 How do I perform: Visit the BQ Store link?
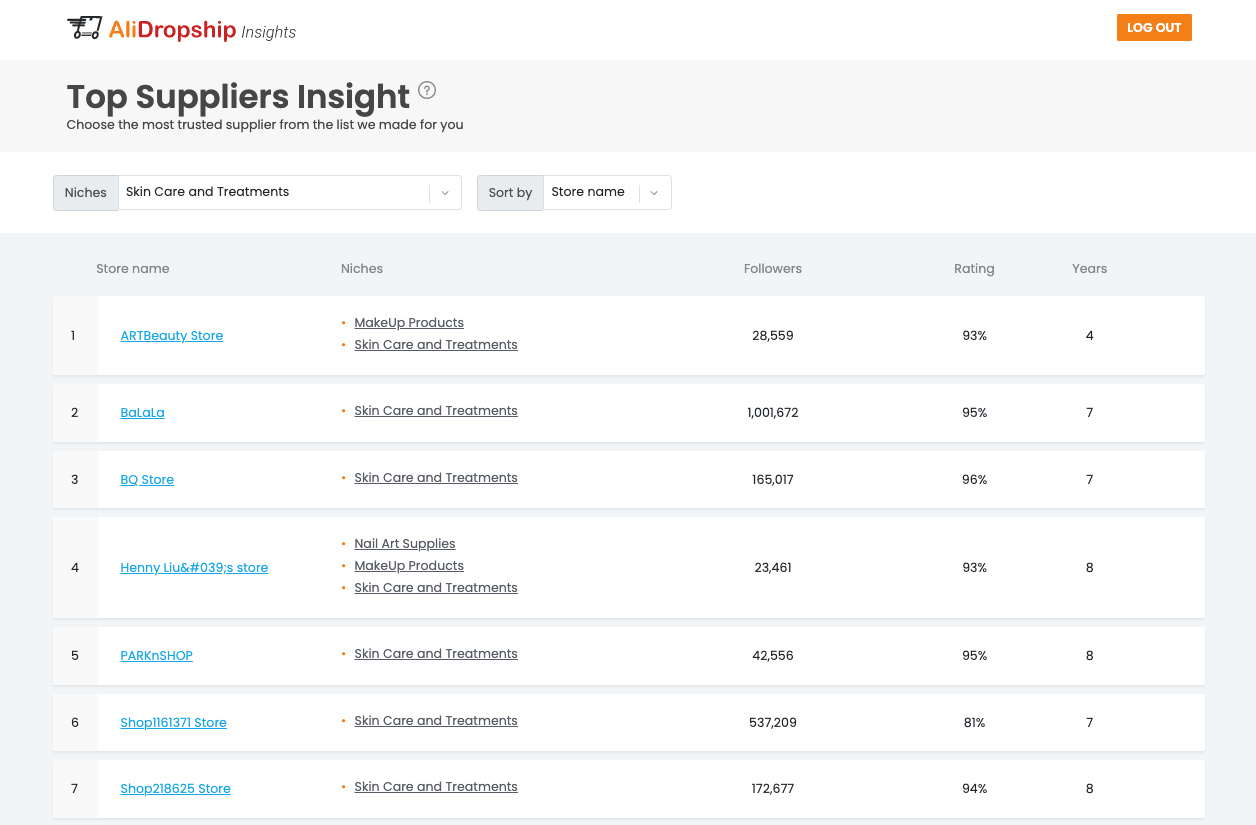(147, 480)
